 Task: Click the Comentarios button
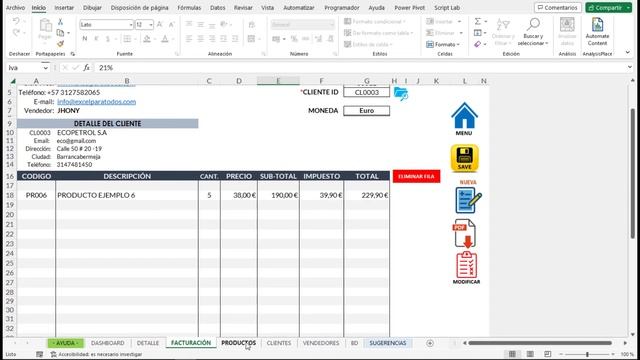pyautogui.click(x=558, y=8)
